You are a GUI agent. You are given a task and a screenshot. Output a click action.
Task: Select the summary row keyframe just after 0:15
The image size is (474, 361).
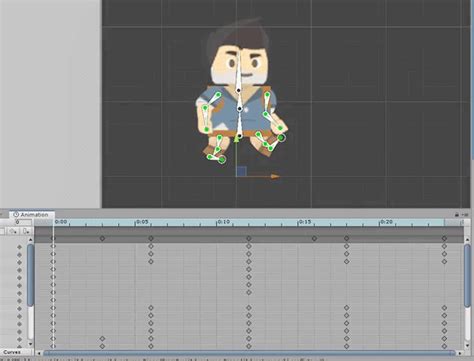(x=314, y=239)
